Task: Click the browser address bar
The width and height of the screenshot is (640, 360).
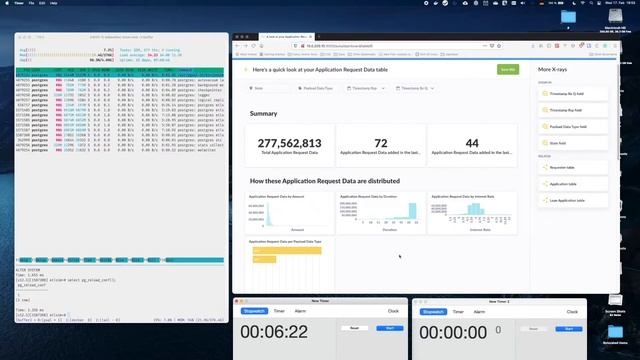Action: point(396,46)
